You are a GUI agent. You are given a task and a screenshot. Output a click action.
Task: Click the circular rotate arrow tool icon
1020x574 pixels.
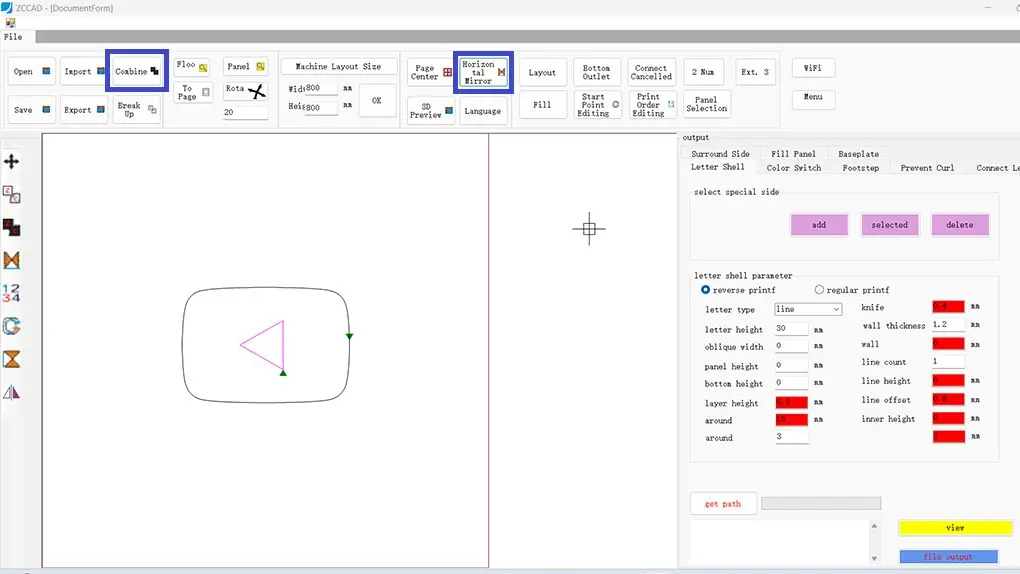12,326
